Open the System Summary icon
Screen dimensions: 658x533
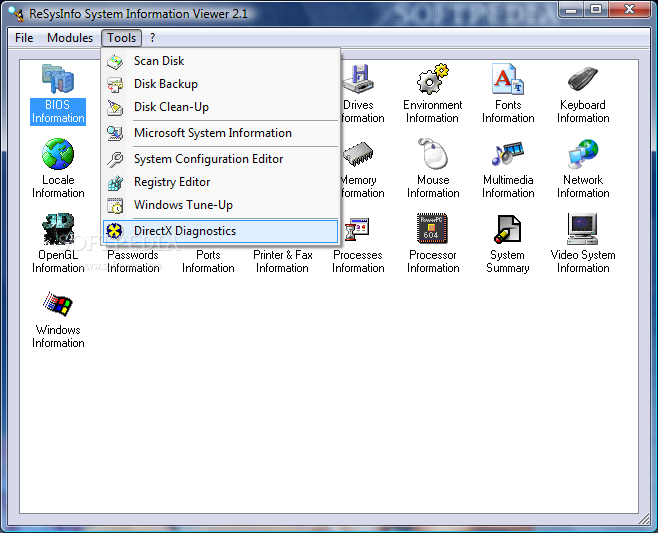tap(508, 229)
